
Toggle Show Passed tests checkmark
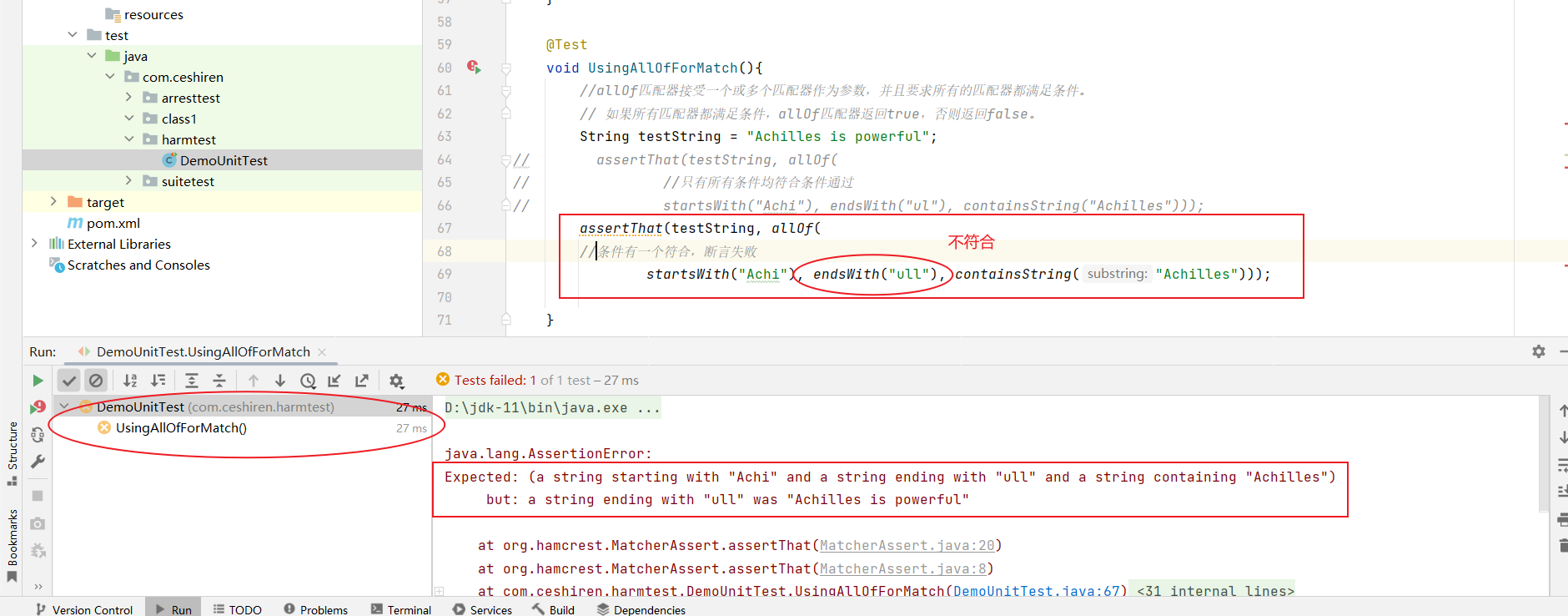coord(69,381)
